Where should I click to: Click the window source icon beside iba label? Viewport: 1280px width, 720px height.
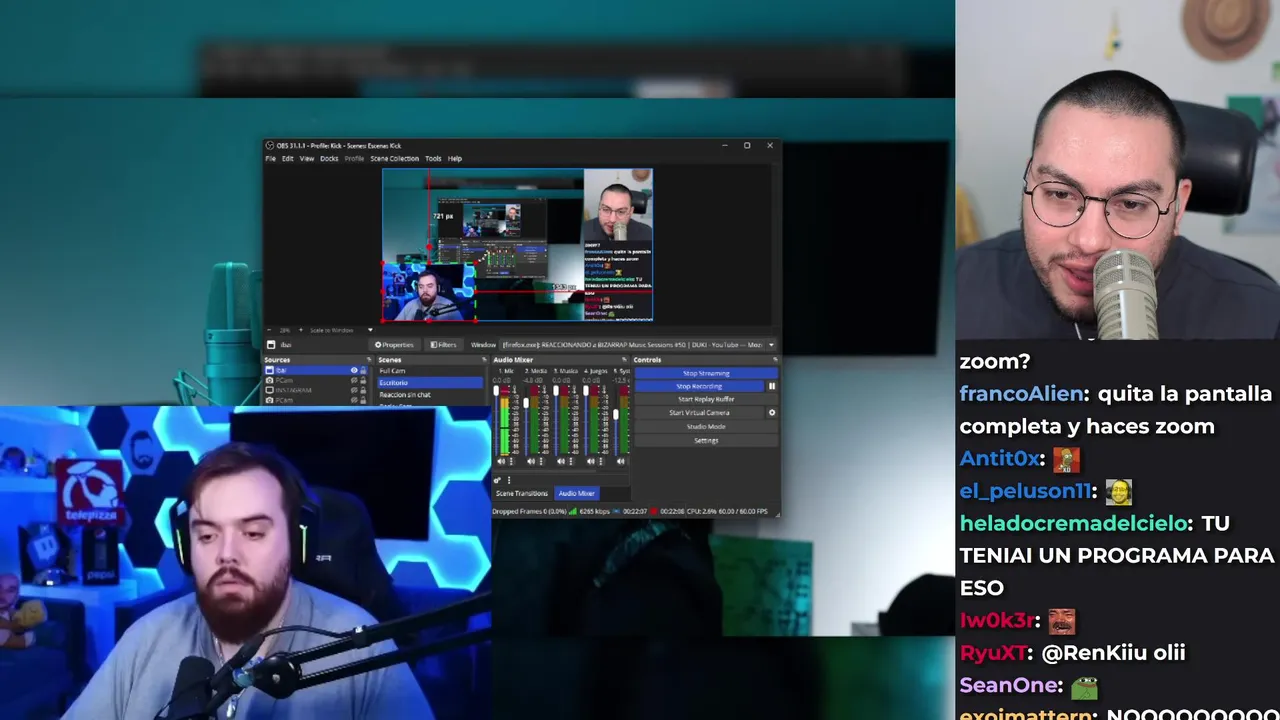click(271, 345)
